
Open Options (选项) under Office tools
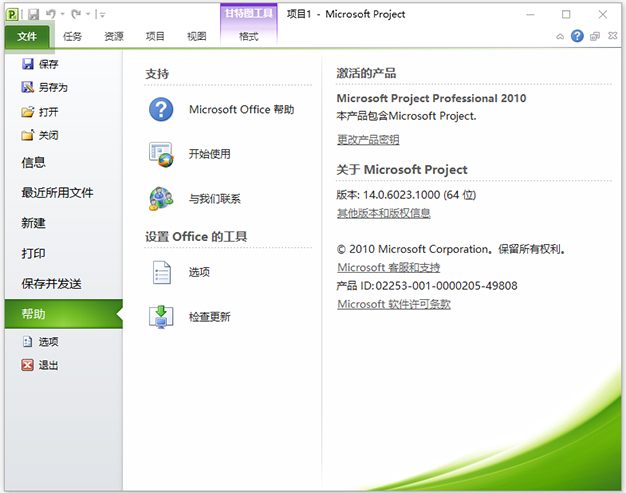161,272
